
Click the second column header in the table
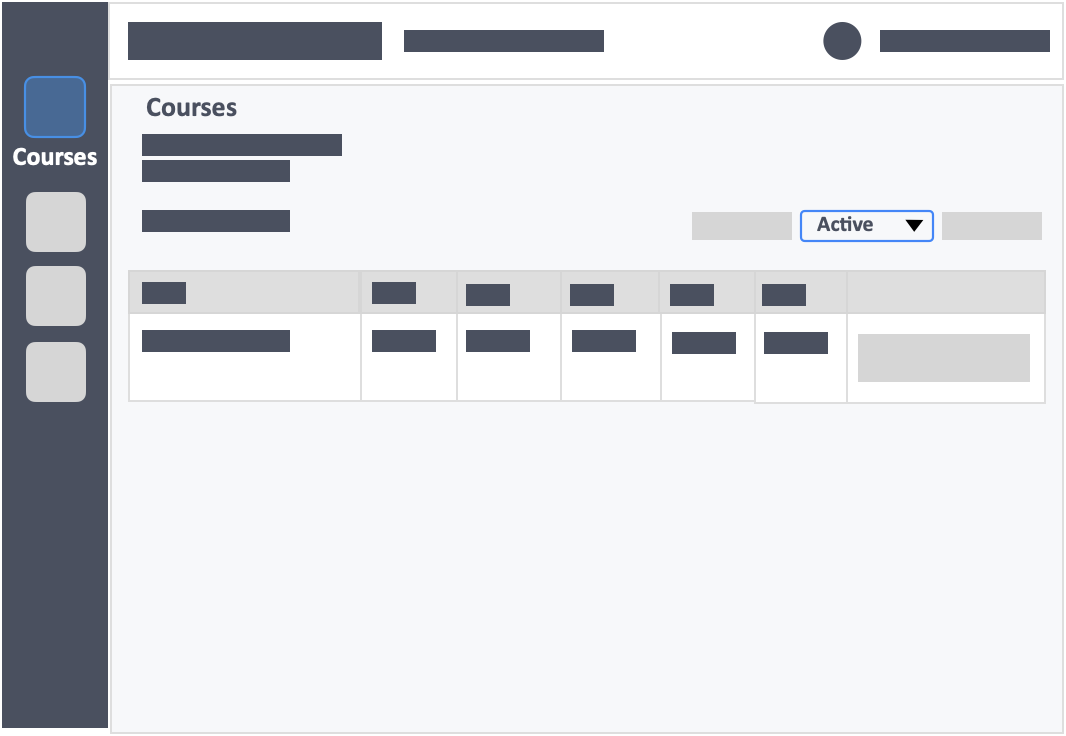point(394,293)
